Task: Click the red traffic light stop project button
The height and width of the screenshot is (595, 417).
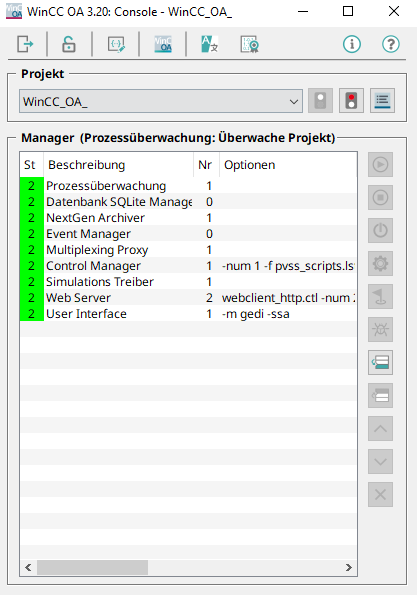Action: point(351,101)
